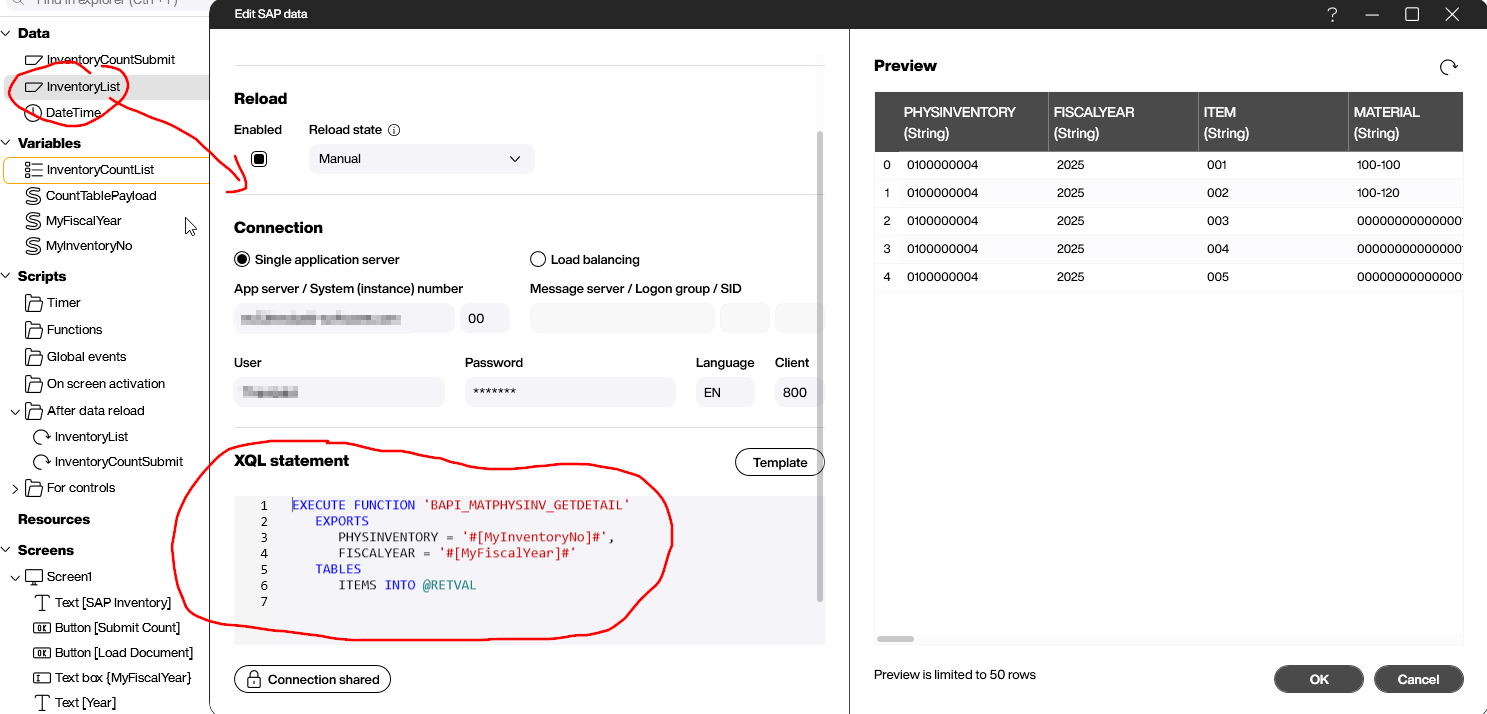
Task: Click the DateTime clock icon
Action: [33, 113]
